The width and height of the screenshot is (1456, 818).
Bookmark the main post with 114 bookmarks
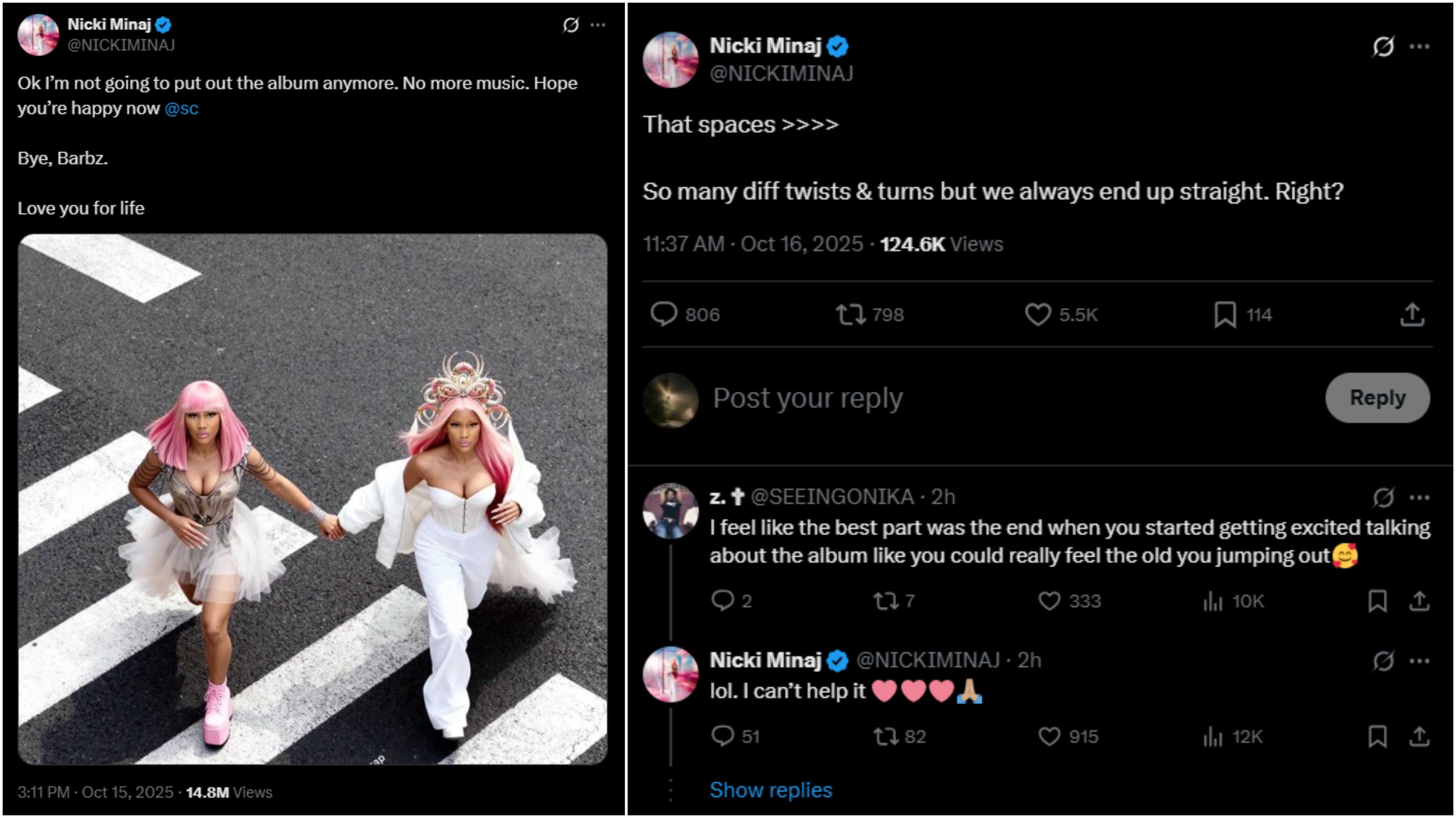point(1225,315)
